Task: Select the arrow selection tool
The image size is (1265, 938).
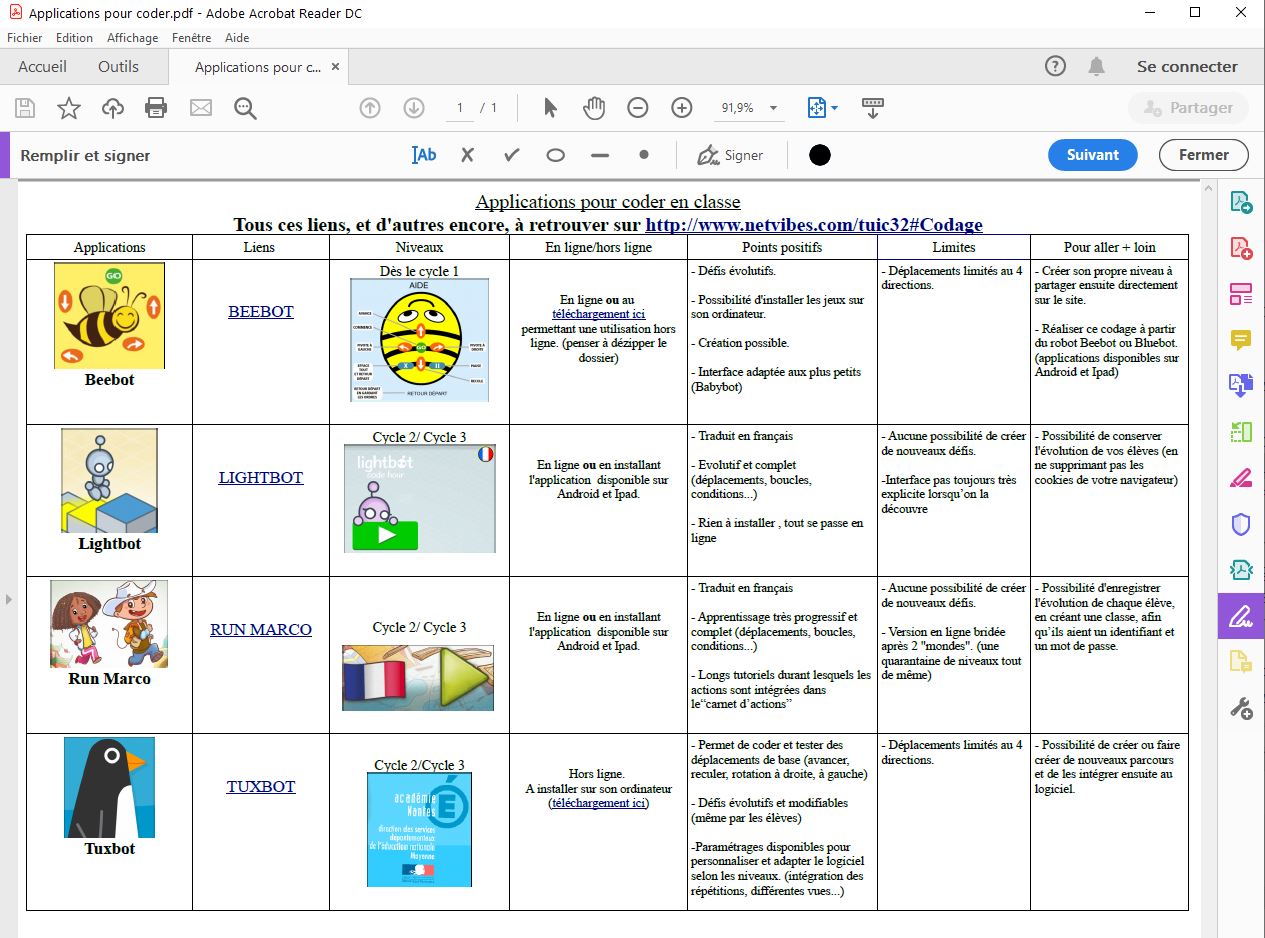Action: 550,108
